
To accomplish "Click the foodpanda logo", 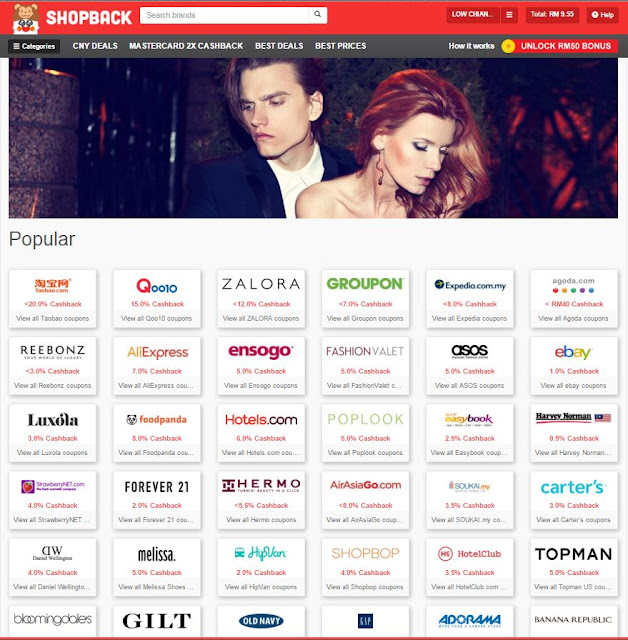I will 157,420.
